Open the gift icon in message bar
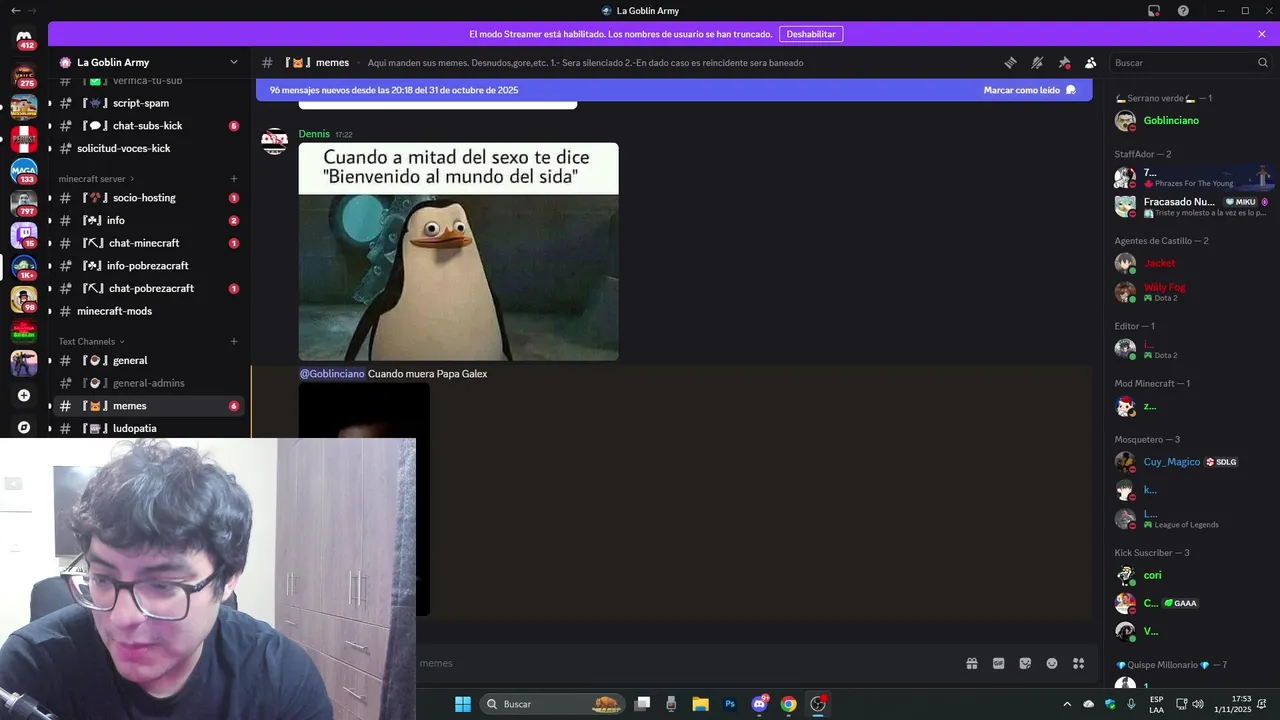The height and width of the screenshot is (720, 1280). (971, 663)
